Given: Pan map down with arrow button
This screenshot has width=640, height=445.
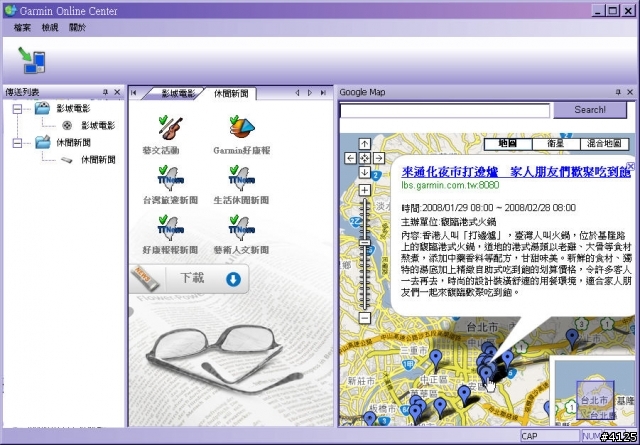Looking at the screenshot, I should tap(364, 172).
